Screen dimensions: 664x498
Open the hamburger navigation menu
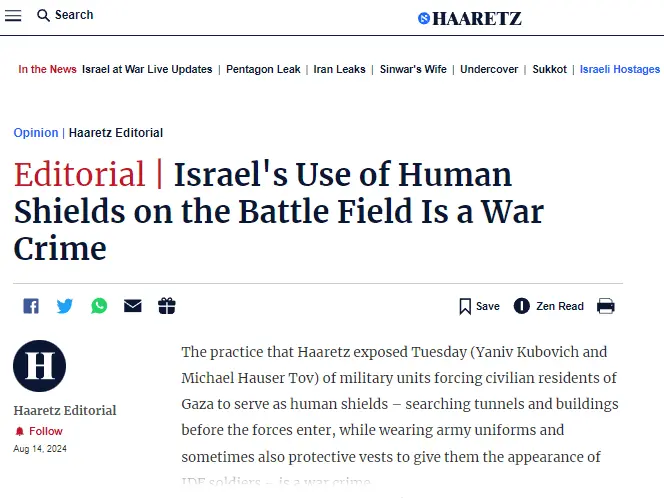point(13,15)
